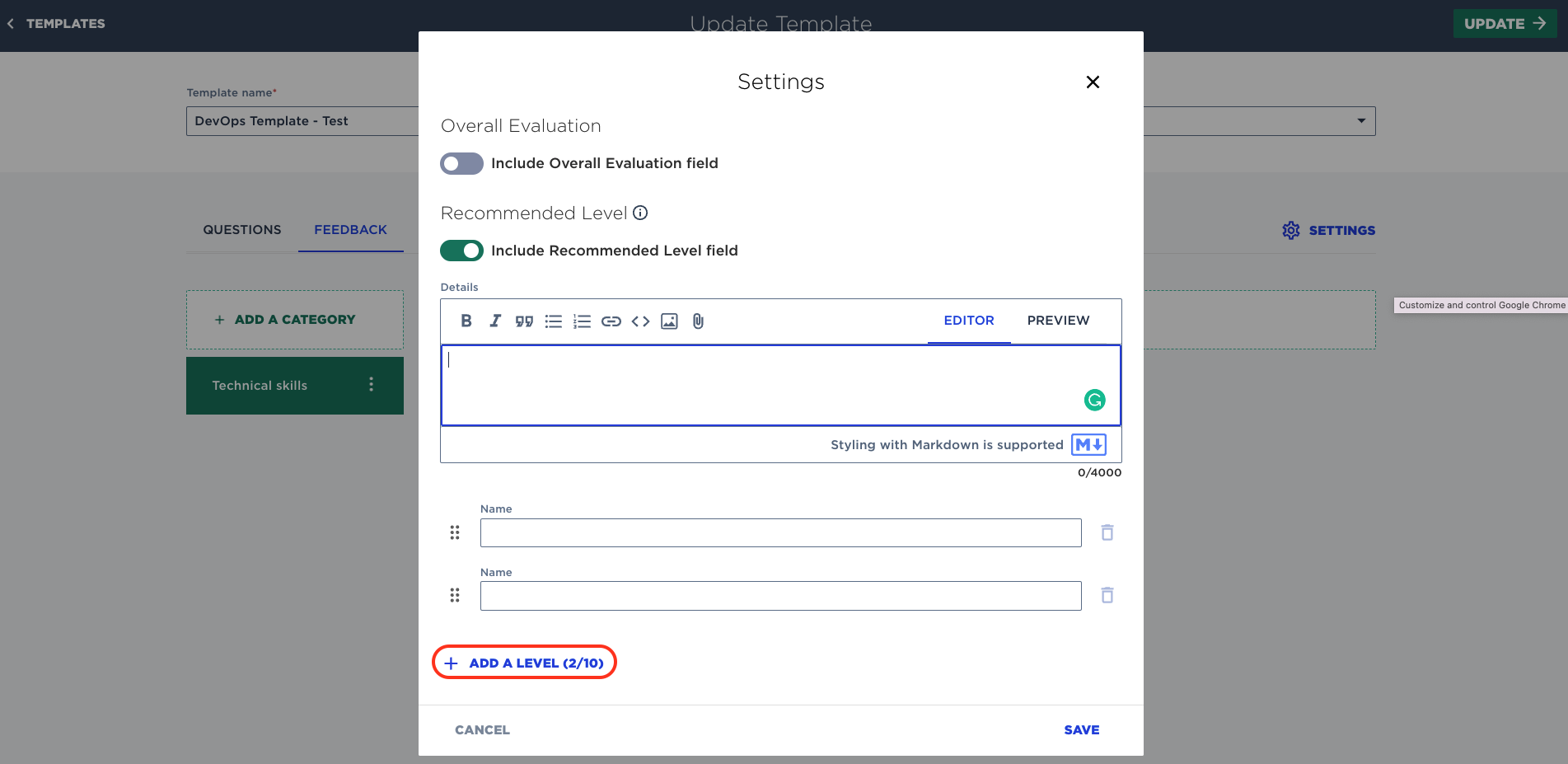Insert a hyperlink using link icon

[611, 321]
